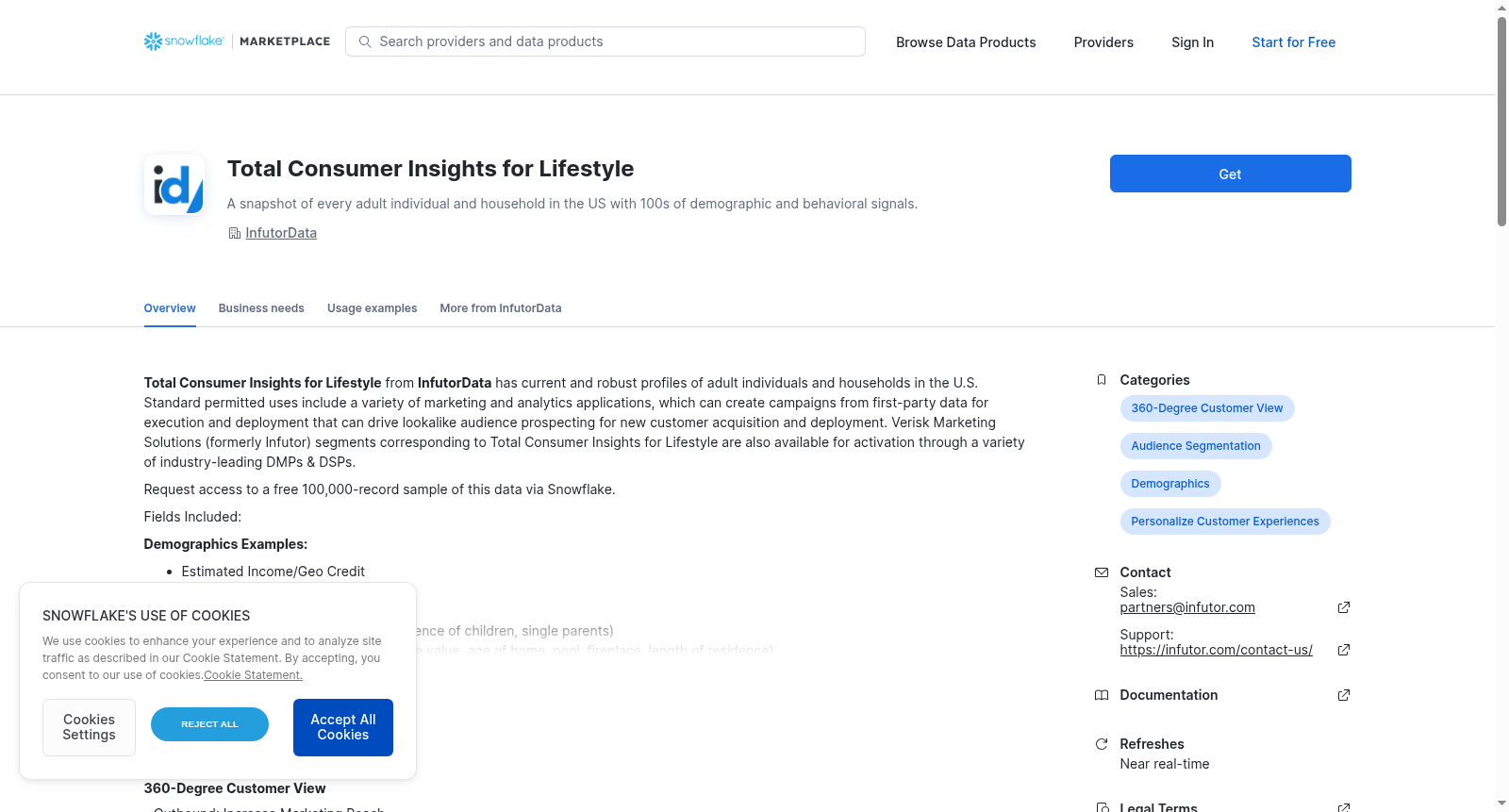Open external link icon beside the support URL
The width and height of the screenshot is (1509, 812).
(1344, 650)
